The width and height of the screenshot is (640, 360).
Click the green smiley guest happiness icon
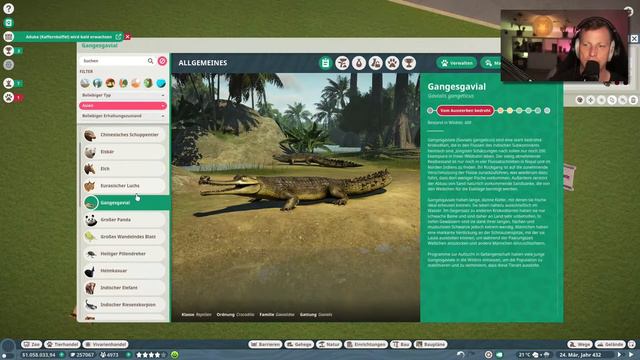pyautogui.click(x=175, y=355)
